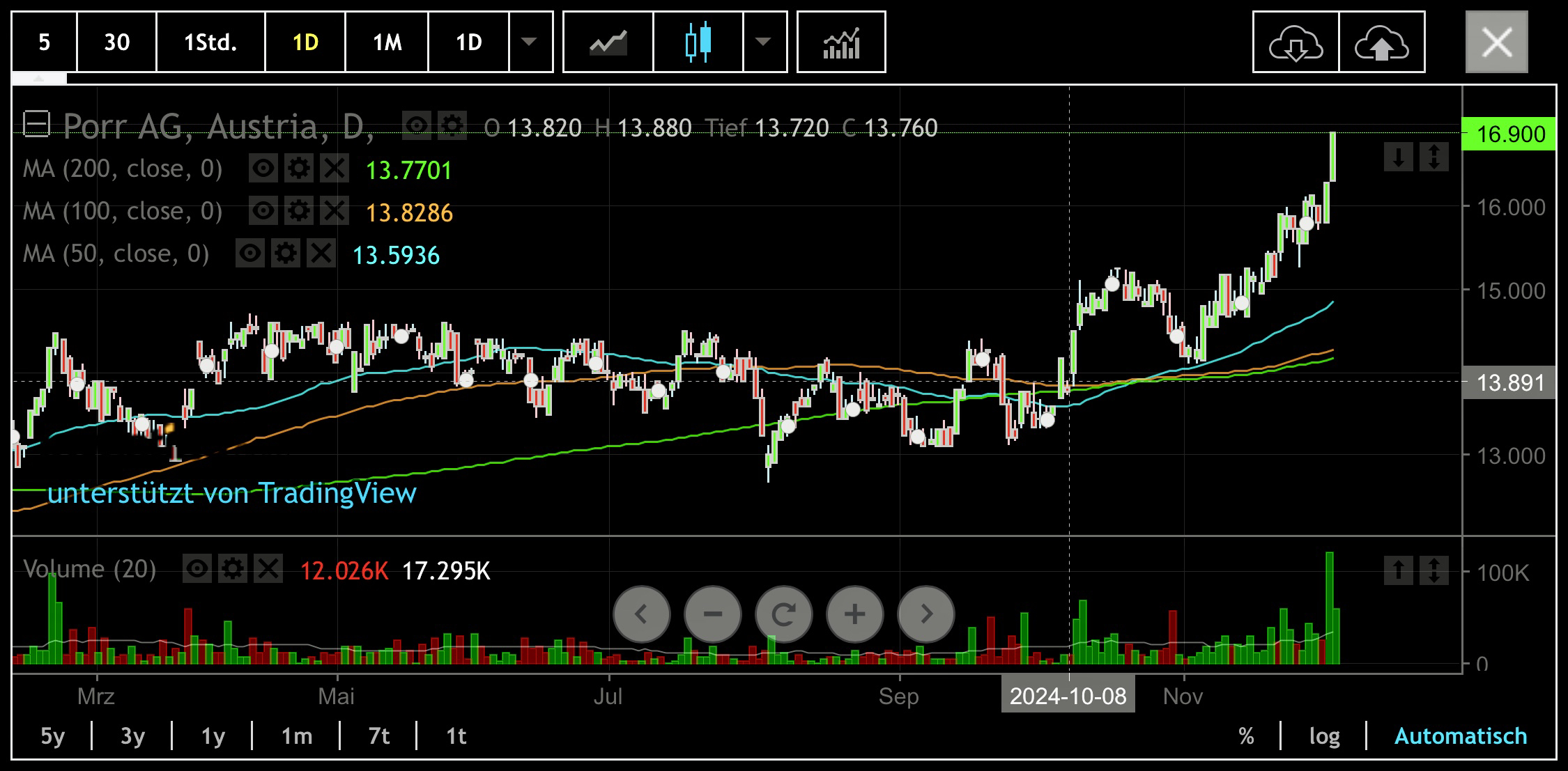Toggle visibility of MA 100 indicator

[x=263, y=211]
